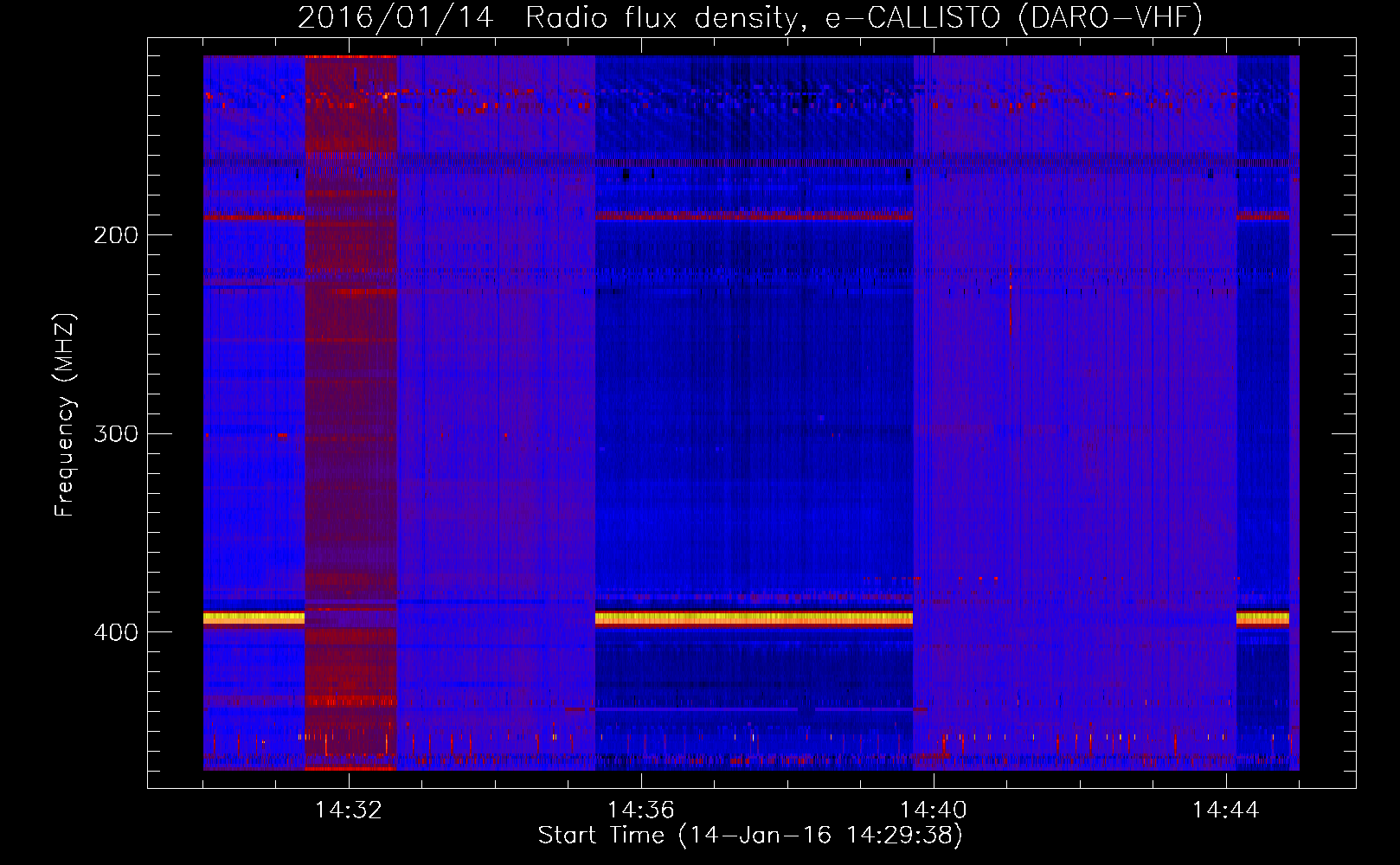Click the '300' frequency axis label
This screenshot has height=865, width=1400.
(x=116, y=433)
